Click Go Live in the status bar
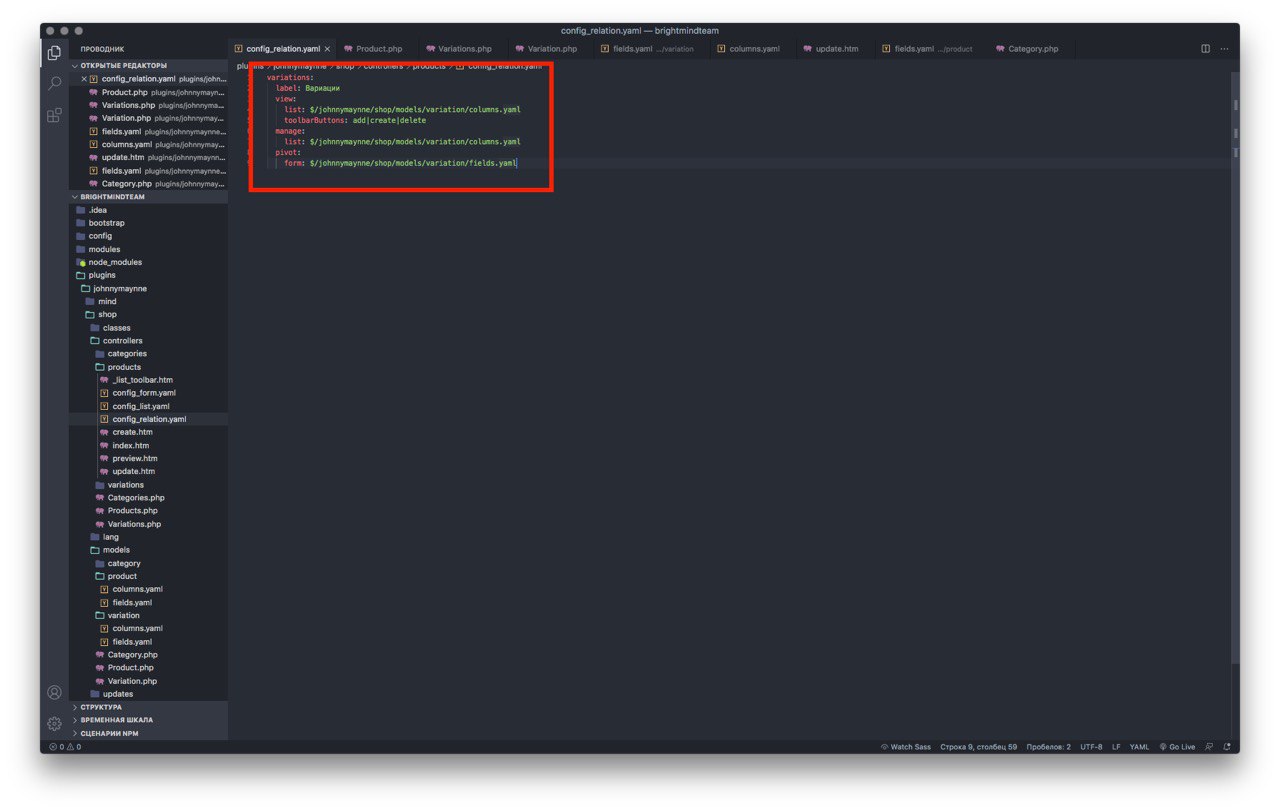The height and width of the screenshot is (811, 1280). [x=1176, y=747]
